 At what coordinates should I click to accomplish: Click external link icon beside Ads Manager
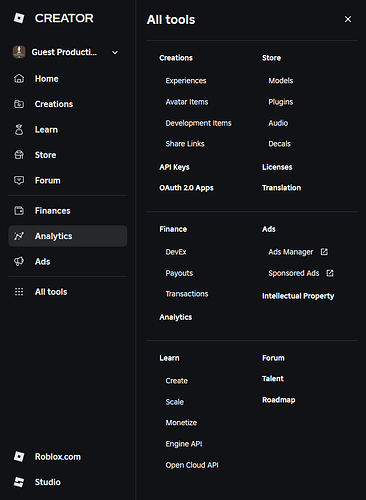click(x=324, y=252)
